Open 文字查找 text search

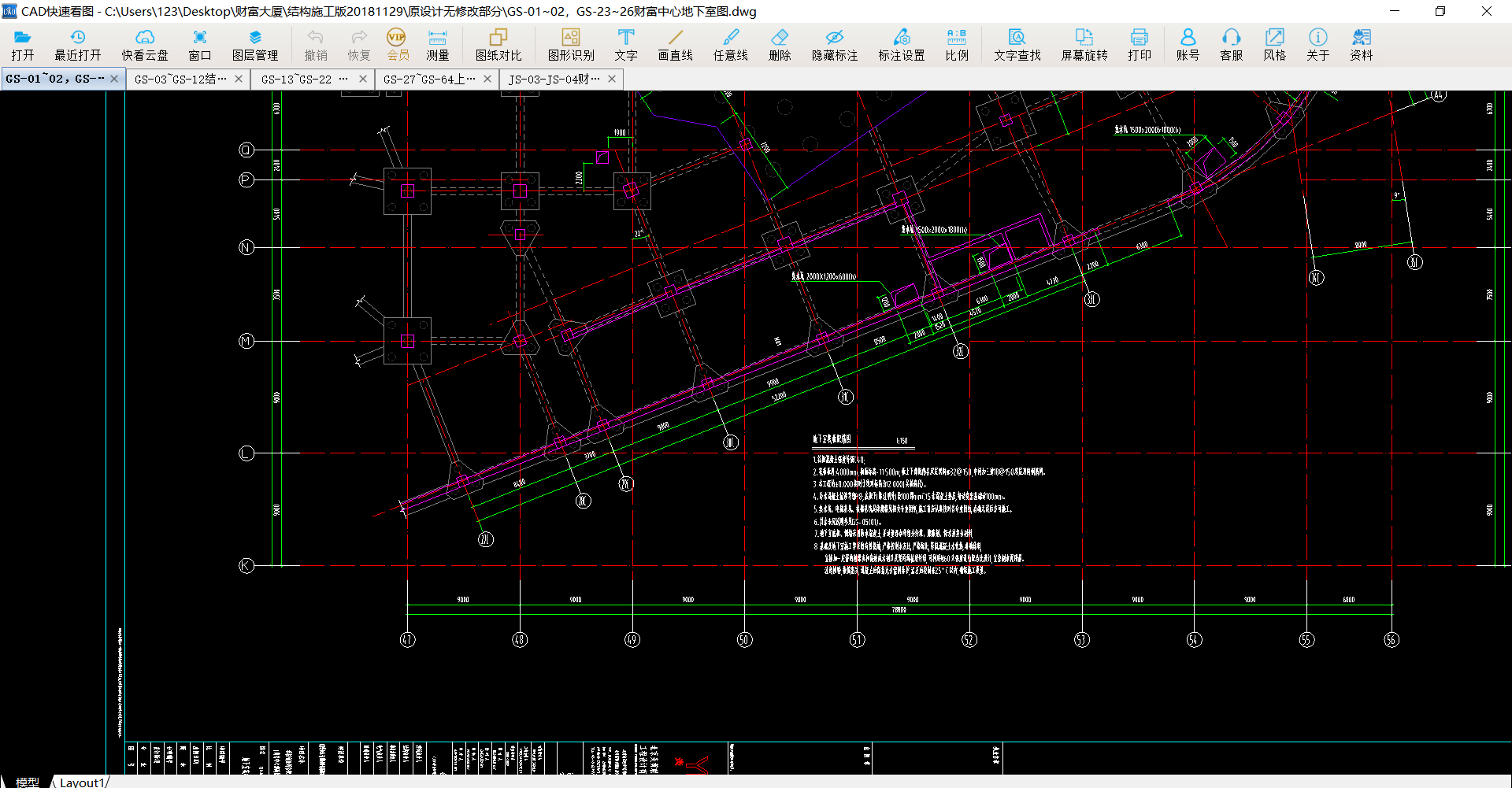[x=1017, y=45]
